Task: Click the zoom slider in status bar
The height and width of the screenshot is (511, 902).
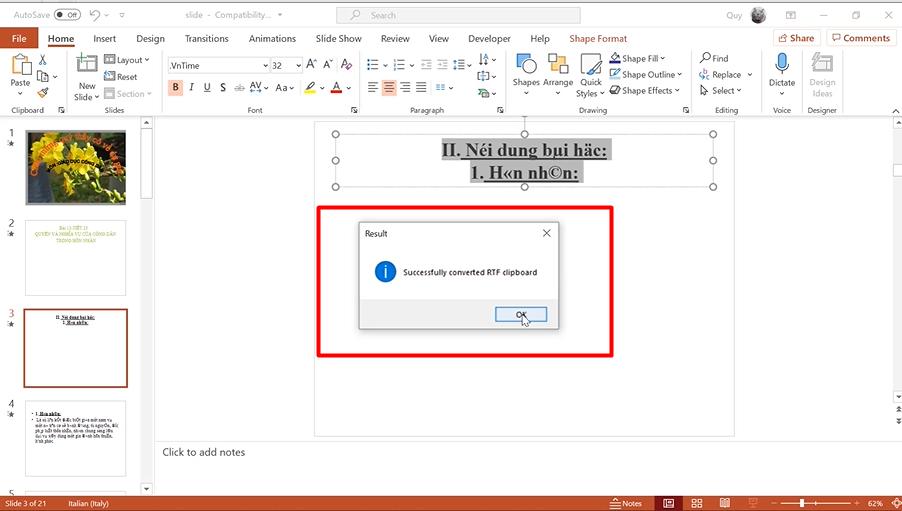Action: click(x=802, y=503)
